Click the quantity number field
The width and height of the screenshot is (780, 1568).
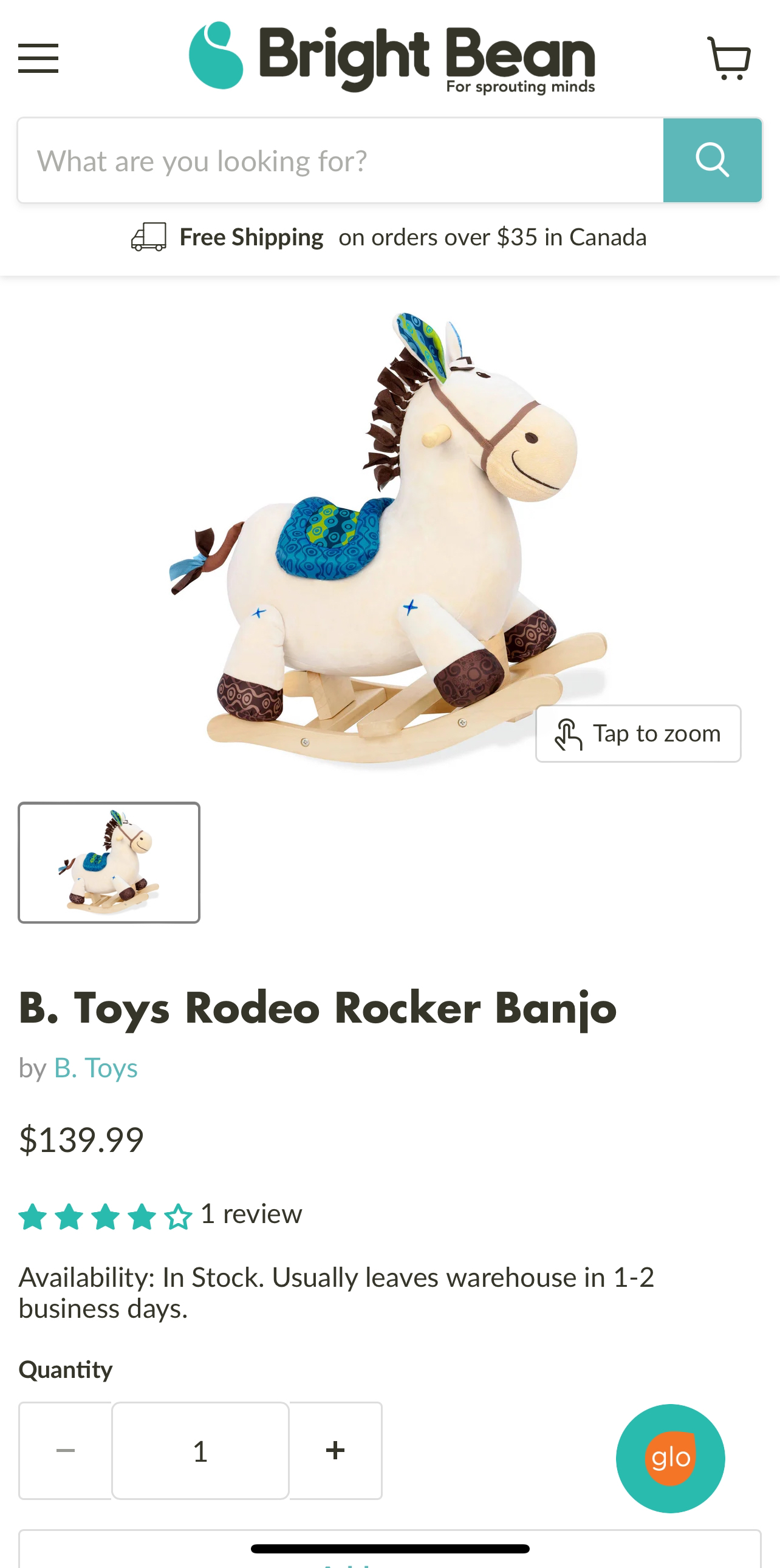click(x=200, y=1451)
